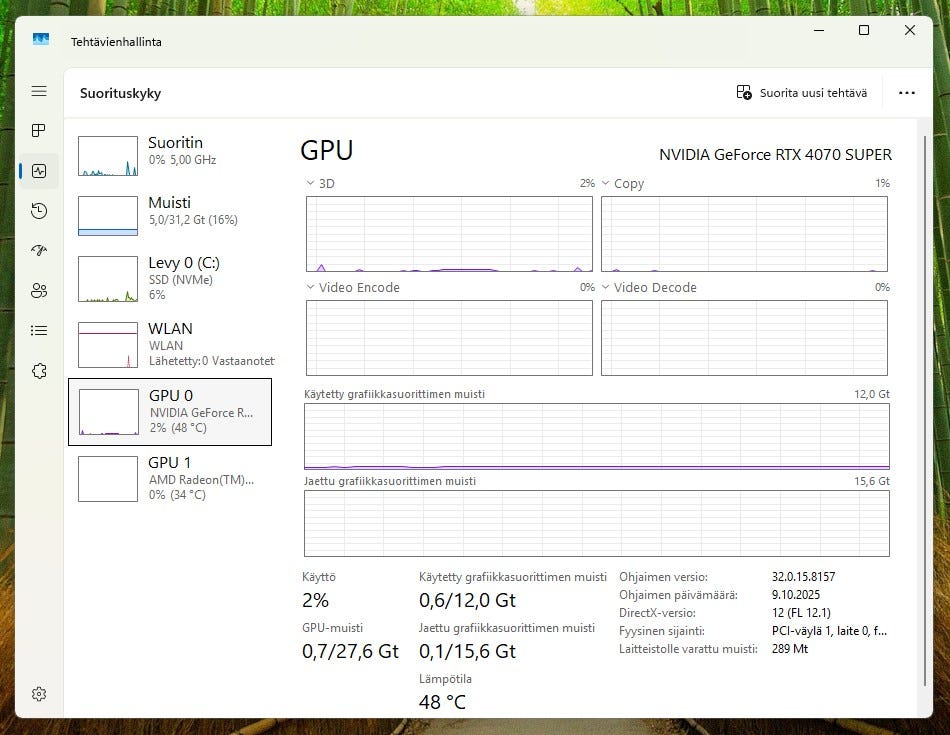
Task: Minimize the Task Manager window
Action: tap(819, 30)
